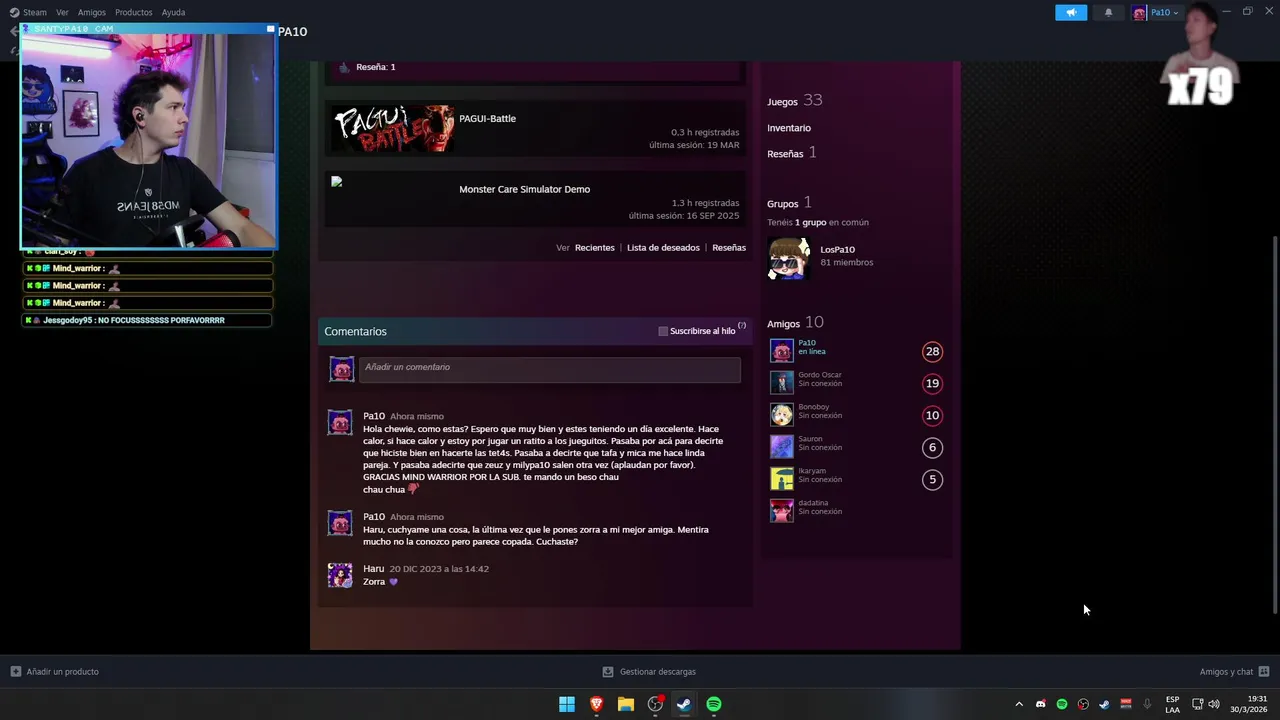Viewport: 1280px width, 720px height.
Task: Focus the Añadir un comentario field
Action: (x=550, y=369)
